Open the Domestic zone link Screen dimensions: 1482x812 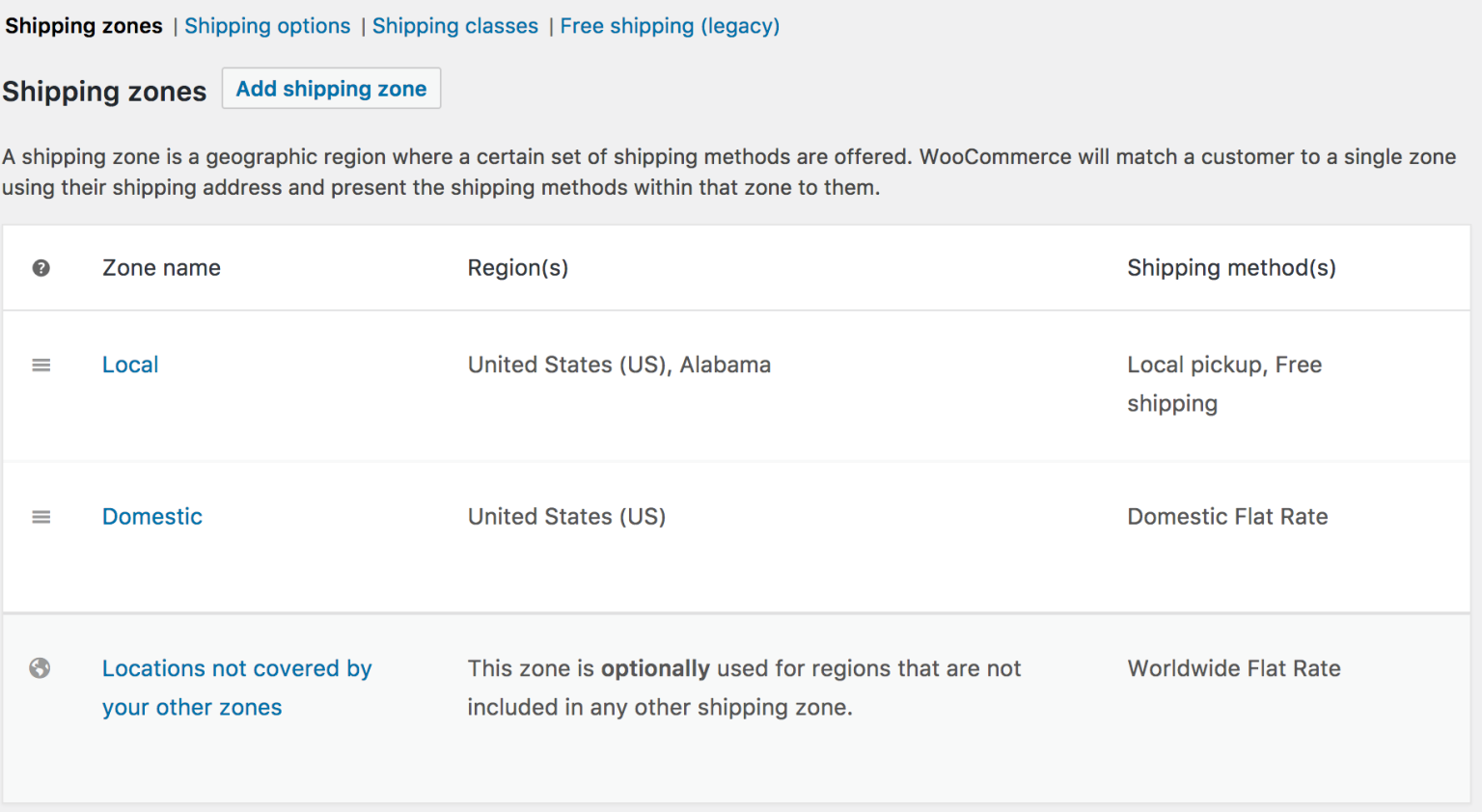(152, 517)
